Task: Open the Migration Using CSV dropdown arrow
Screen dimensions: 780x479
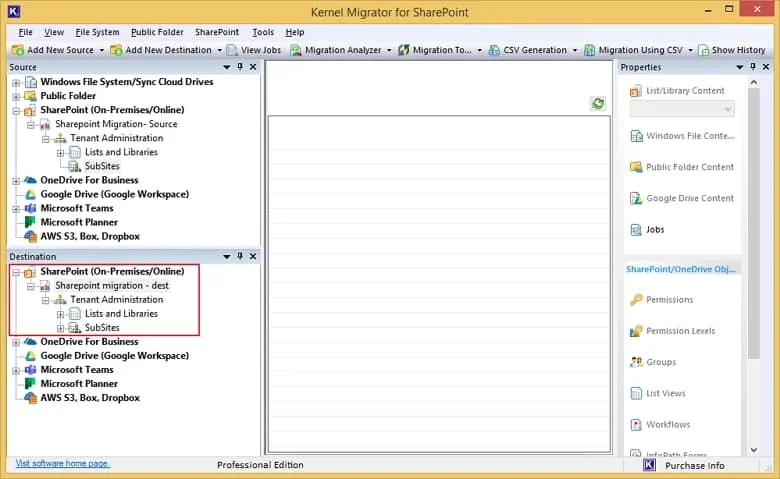Action: click(690, 50)
